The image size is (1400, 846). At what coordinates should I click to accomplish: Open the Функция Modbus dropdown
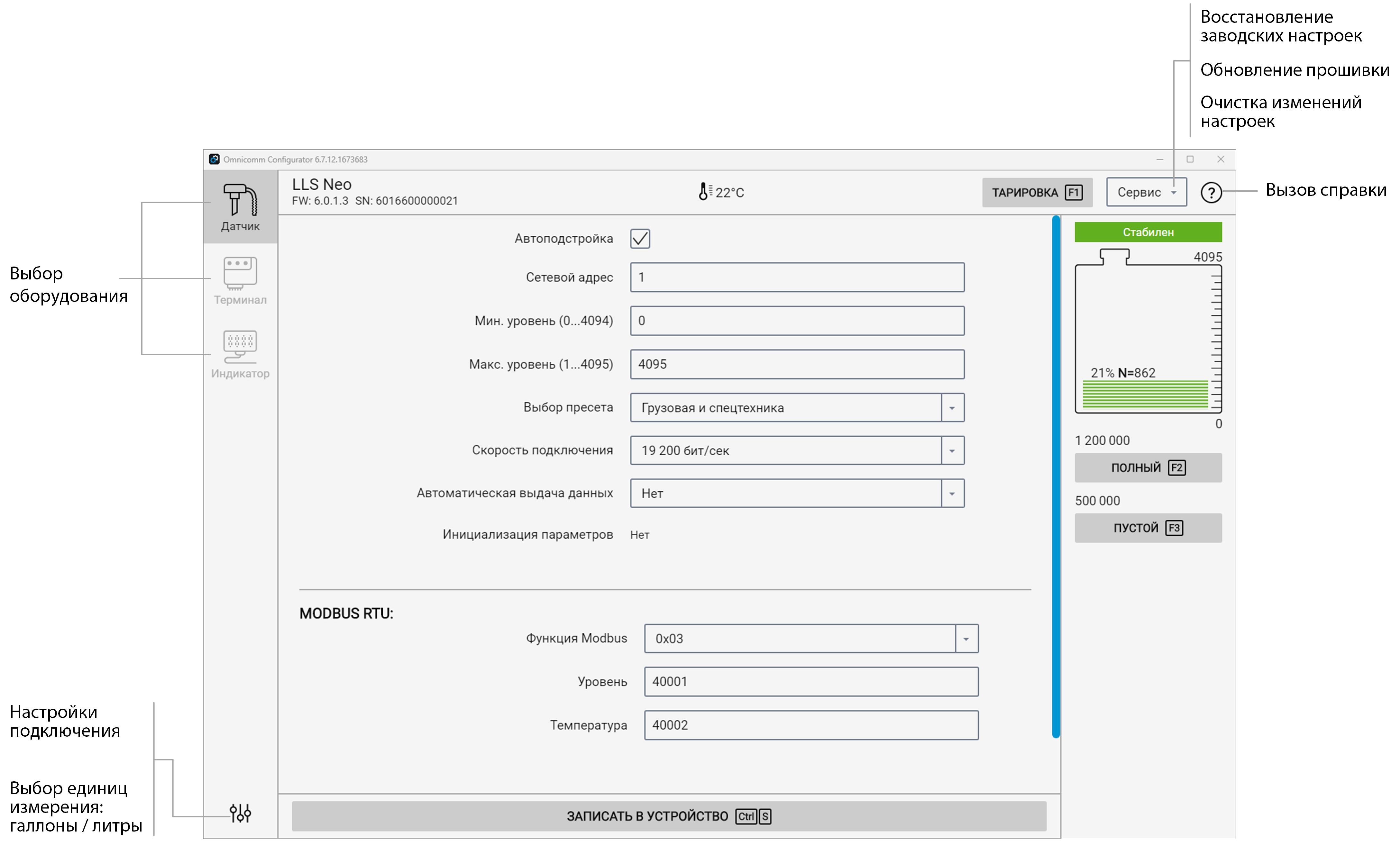[x=966, y=639]
